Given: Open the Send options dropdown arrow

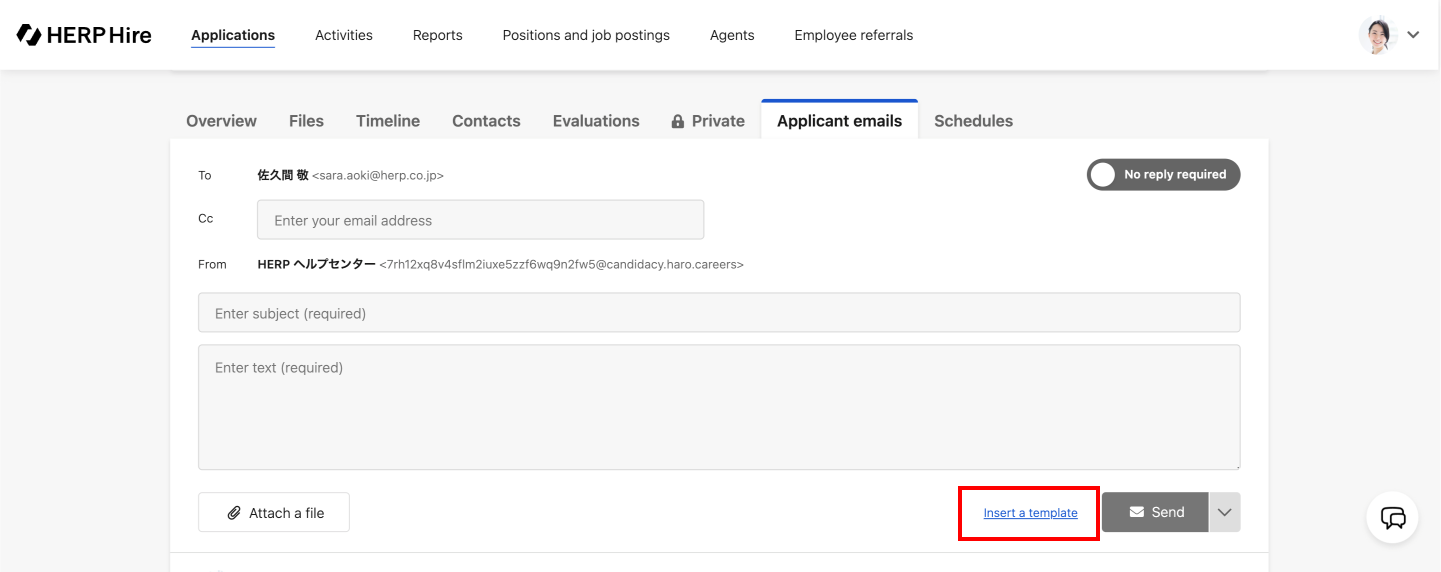Looking at the screenshot, I should [1225, 512].
